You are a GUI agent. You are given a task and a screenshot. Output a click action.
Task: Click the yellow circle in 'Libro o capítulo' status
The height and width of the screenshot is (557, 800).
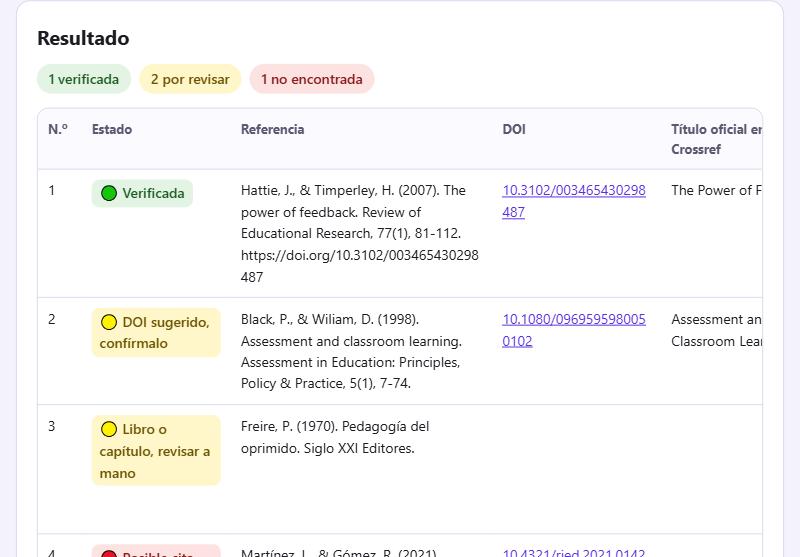point(109,429)
